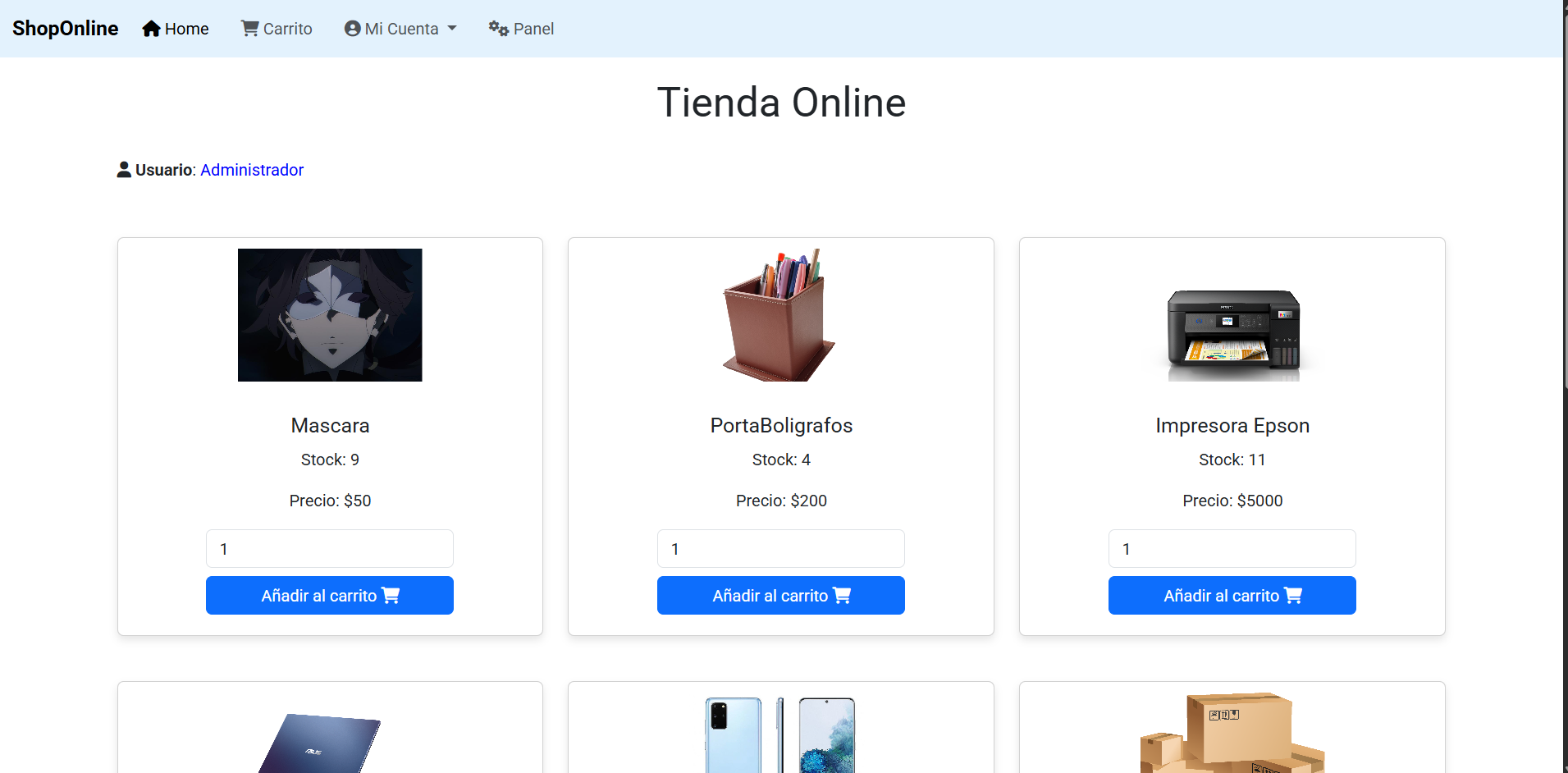Click the Mascara product image
This screenshot has width=1568, height=773.
coord(330,315)
